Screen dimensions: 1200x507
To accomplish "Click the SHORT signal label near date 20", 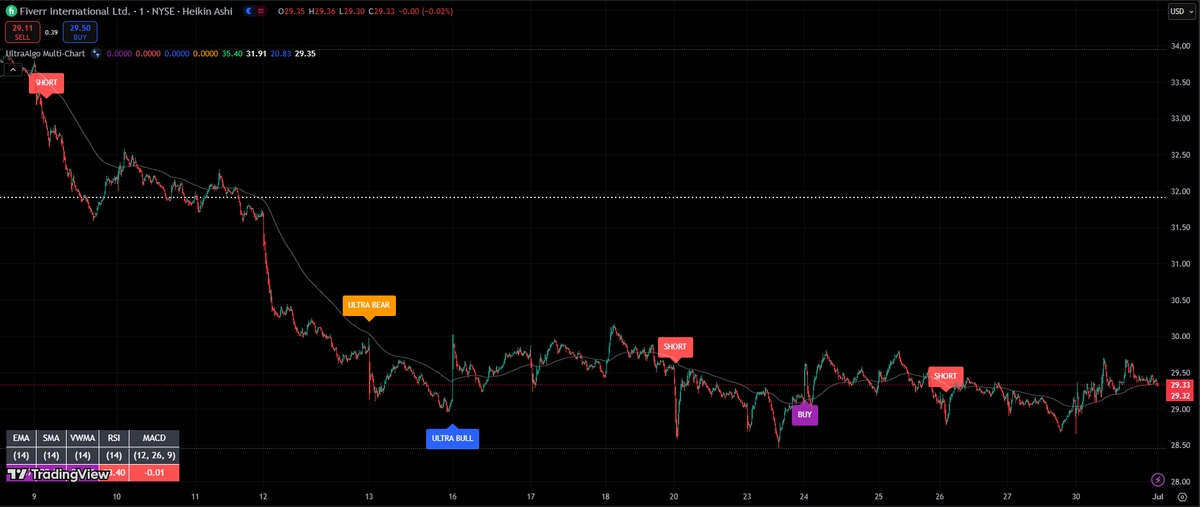I will (675, 347).
